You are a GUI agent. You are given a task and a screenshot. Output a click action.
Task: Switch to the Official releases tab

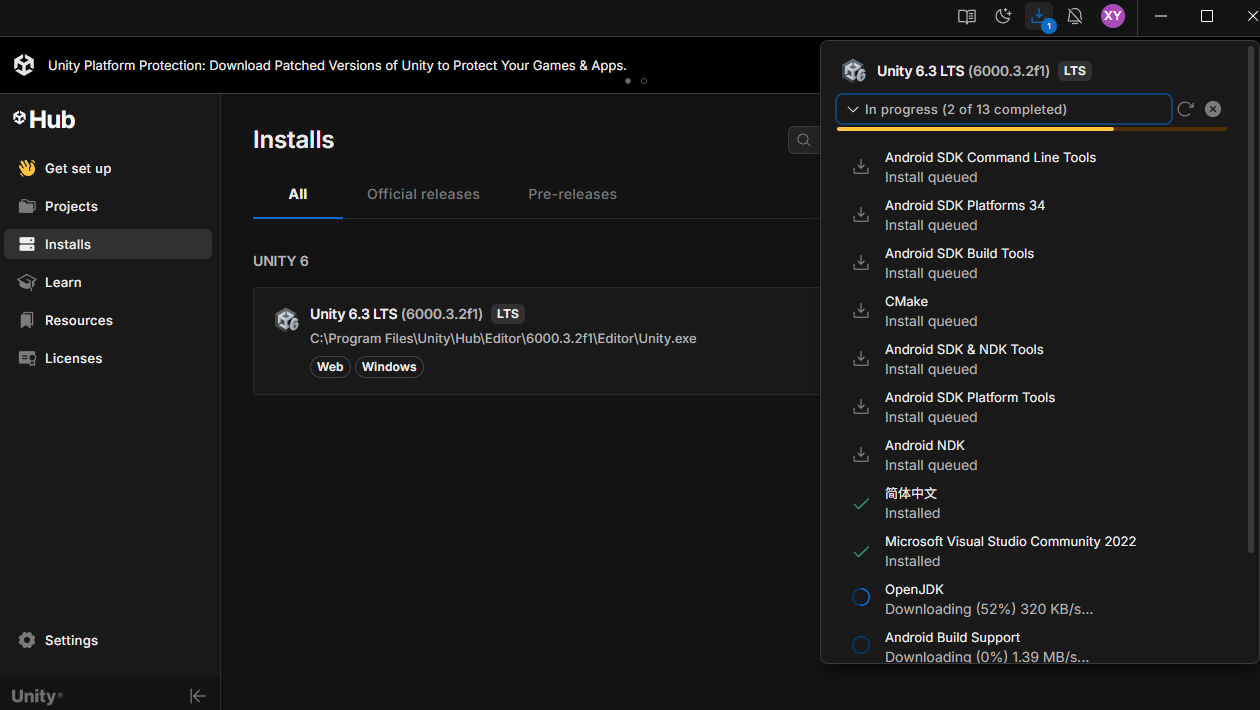(x=423, y=194)
